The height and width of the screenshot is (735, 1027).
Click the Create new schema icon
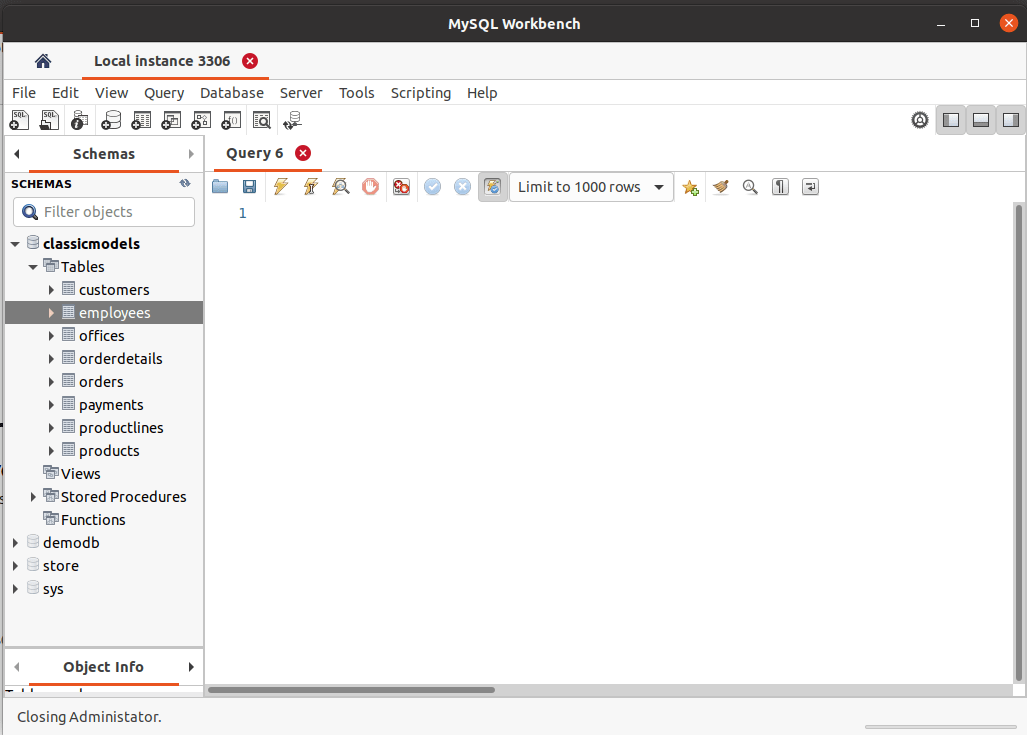[111, 120]
